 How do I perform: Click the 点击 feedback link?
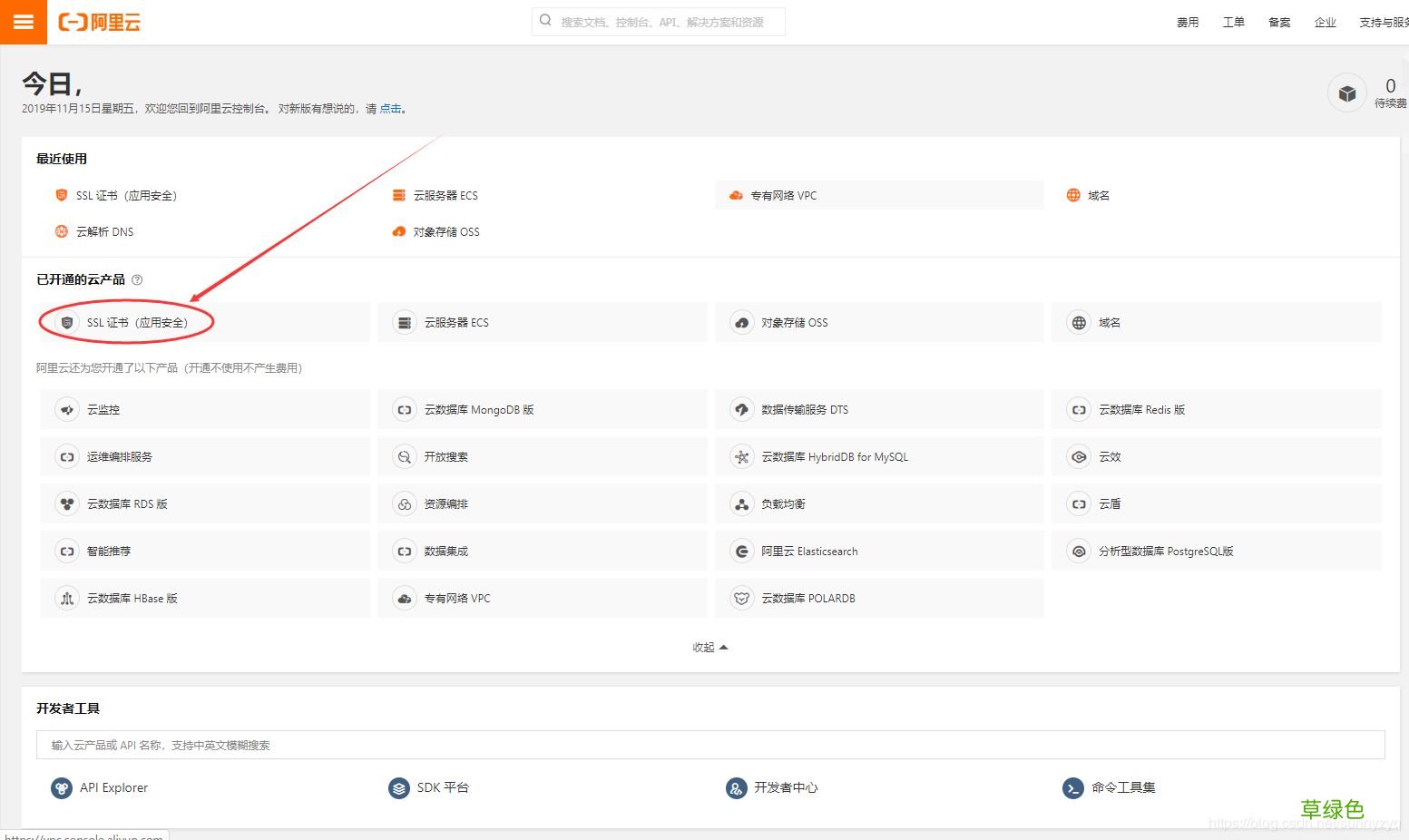[390, 108]
